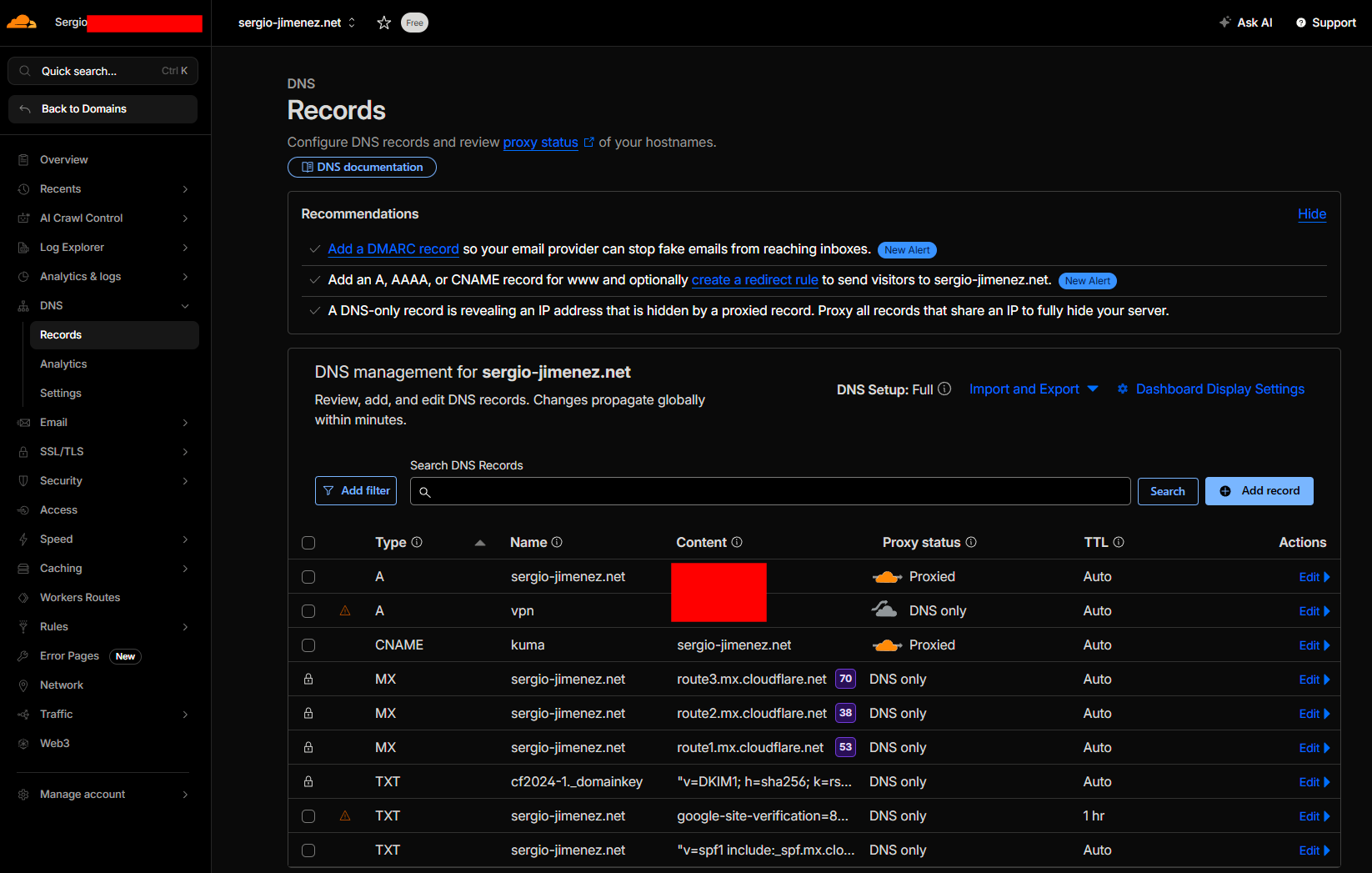The image size is (1372, 873).
Task: Click the orange Proxied cloud for sergio-jimenez.net A record
Action: (888, 577)
